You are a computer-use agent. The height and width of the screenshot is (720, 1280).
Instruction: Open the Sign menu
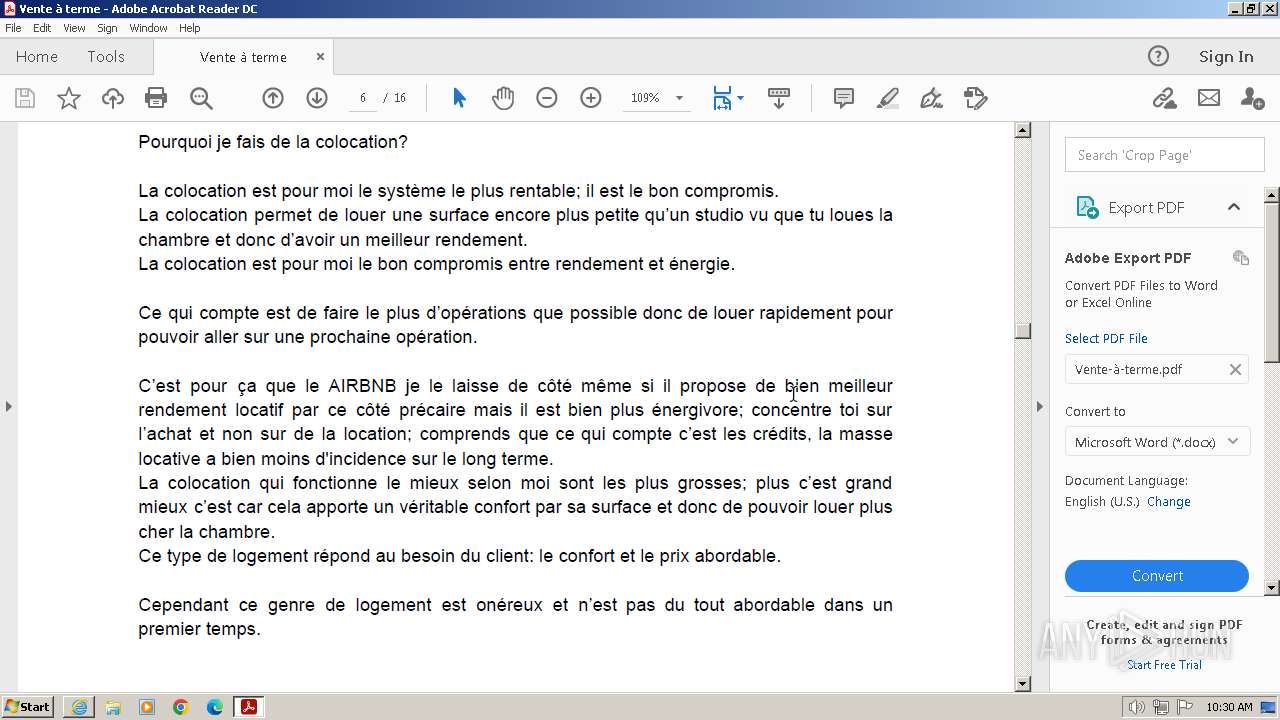(107, 28)
